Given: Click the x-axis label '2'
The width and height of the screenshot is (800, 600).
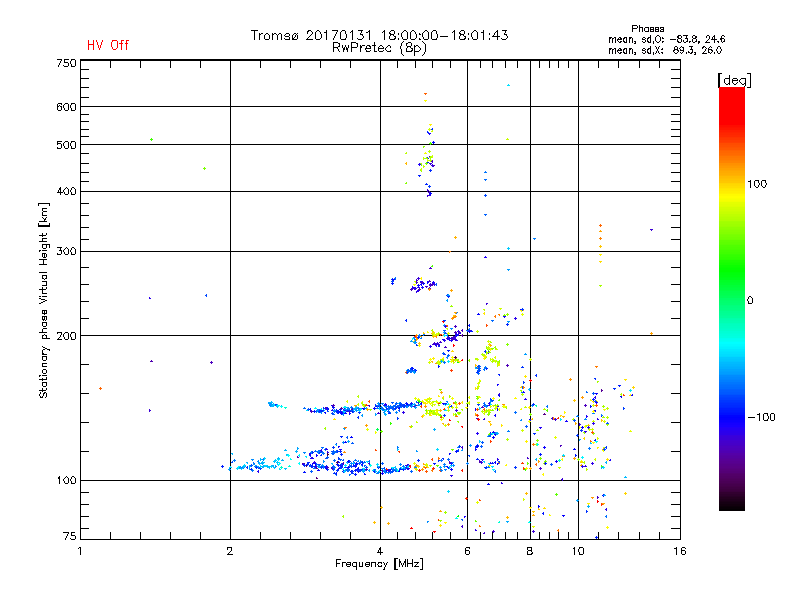Looking at the screenshot, I should tap(230, 551).
